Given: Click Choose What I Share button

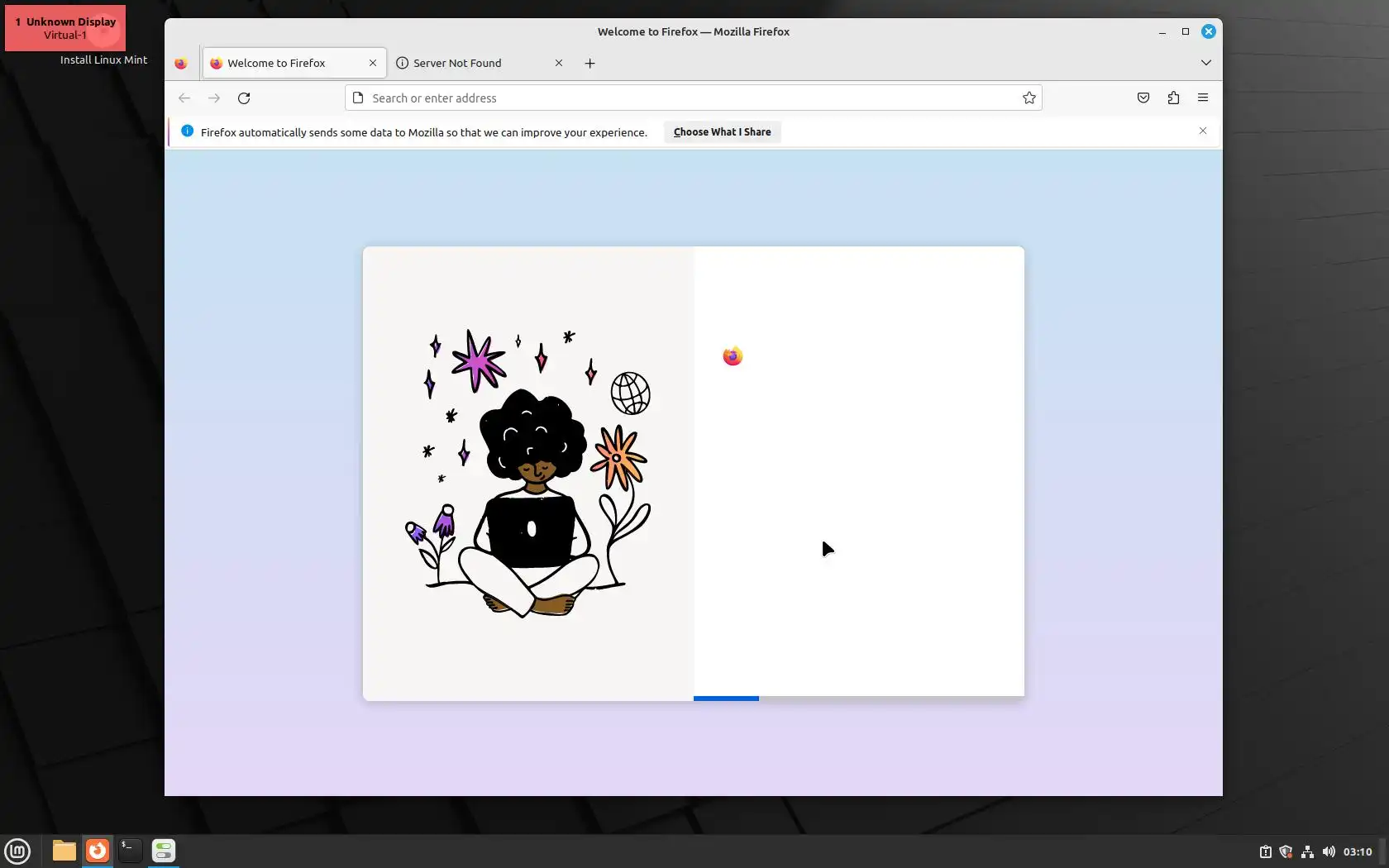Looking at the screenshot, I should coord(722,132).
